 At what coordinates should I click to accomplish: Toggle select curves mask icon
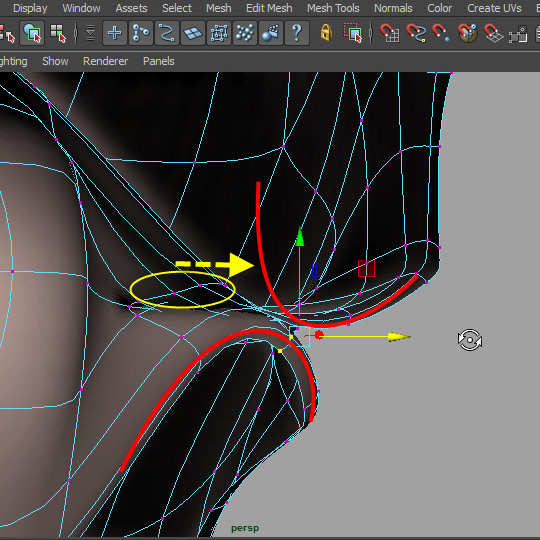pos(167,33)
